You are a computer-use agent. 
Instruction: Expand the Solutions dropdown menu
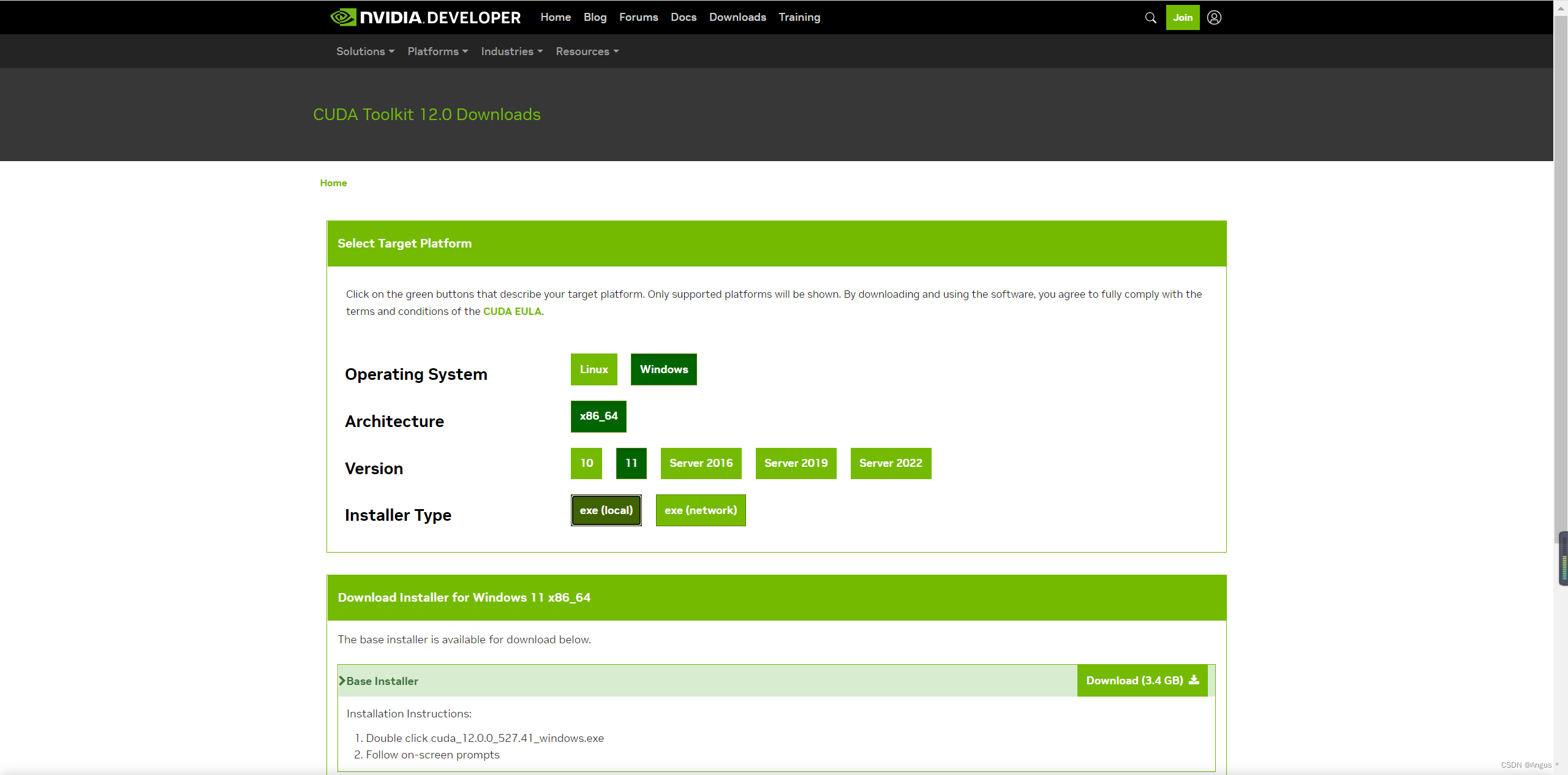pyautogui.click(x=365, y=51)
